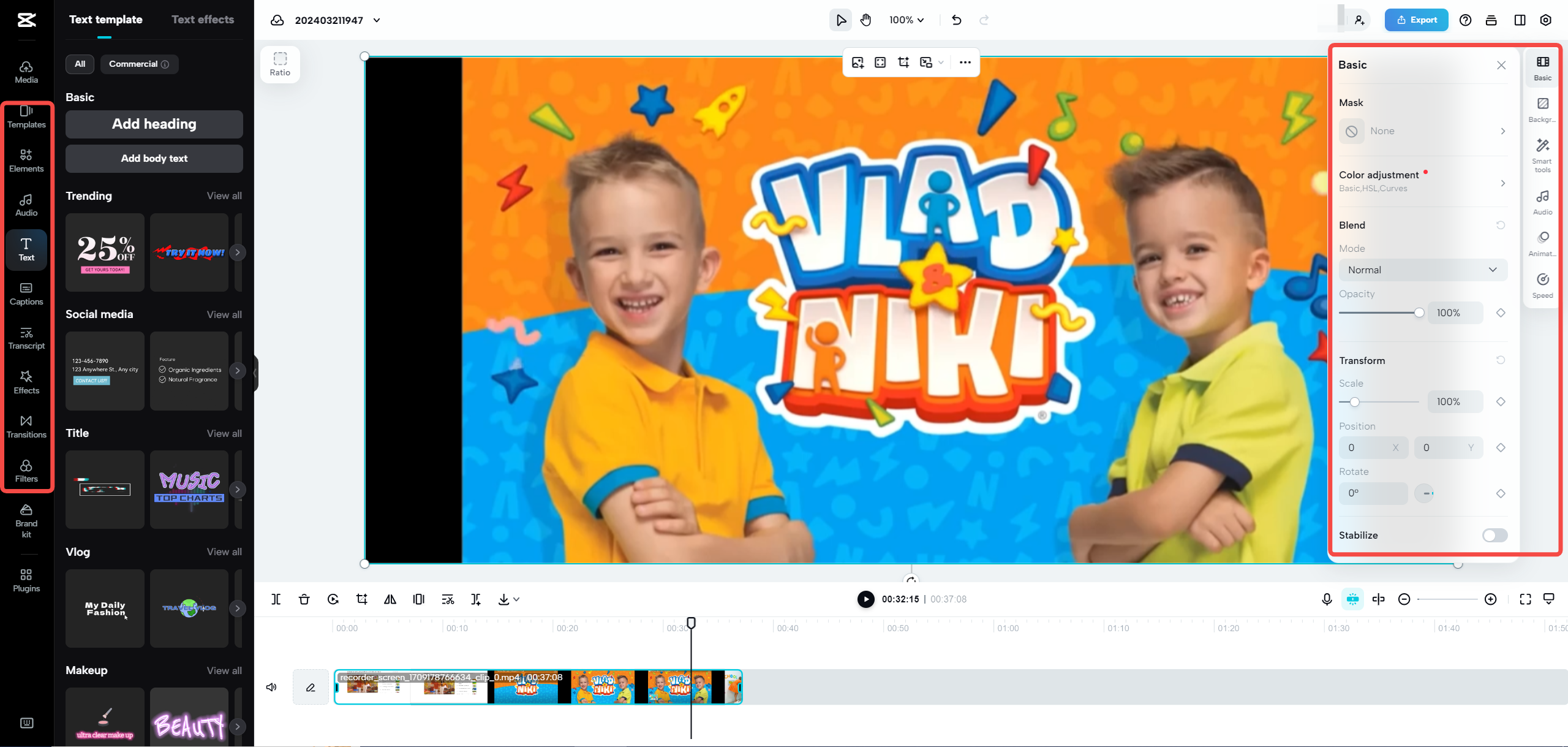Open the Blend mode dropdown showing Normal
Image resolution: width=1568 pixels, height=747 pixels.
[x=1422, y=270]
